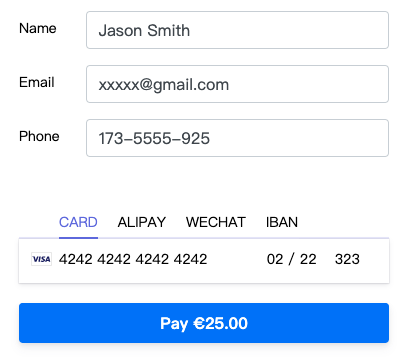Click the Phone field label
This screenshot has height=362, width=407.
(x=39, y=136)
